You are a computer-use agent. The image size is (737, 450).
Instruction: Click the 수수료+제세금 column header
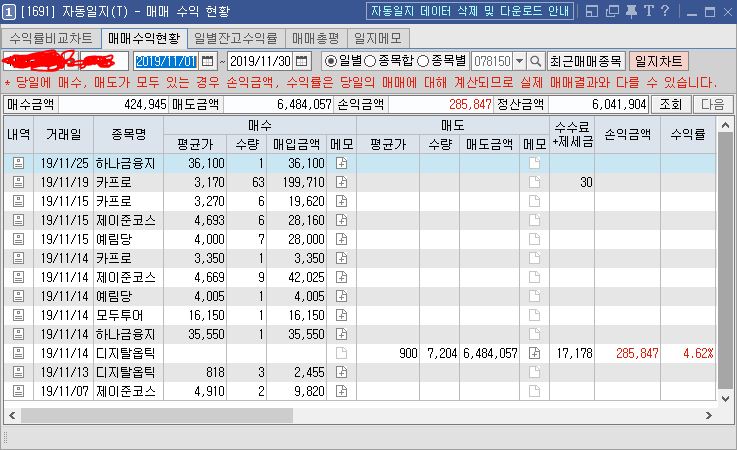572,134
